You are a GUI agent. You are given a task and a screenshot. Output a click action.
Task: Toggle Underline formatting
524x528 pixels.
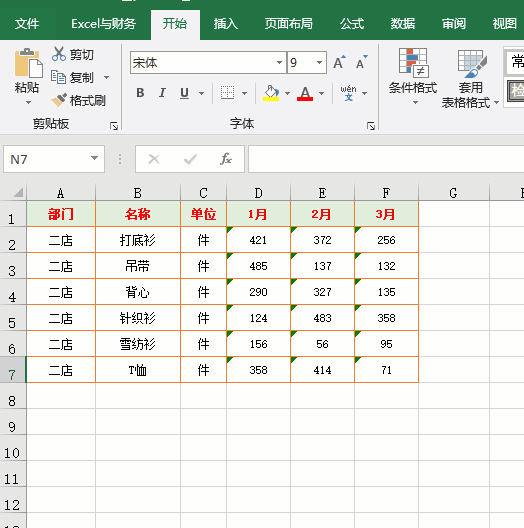coord(184,93)
